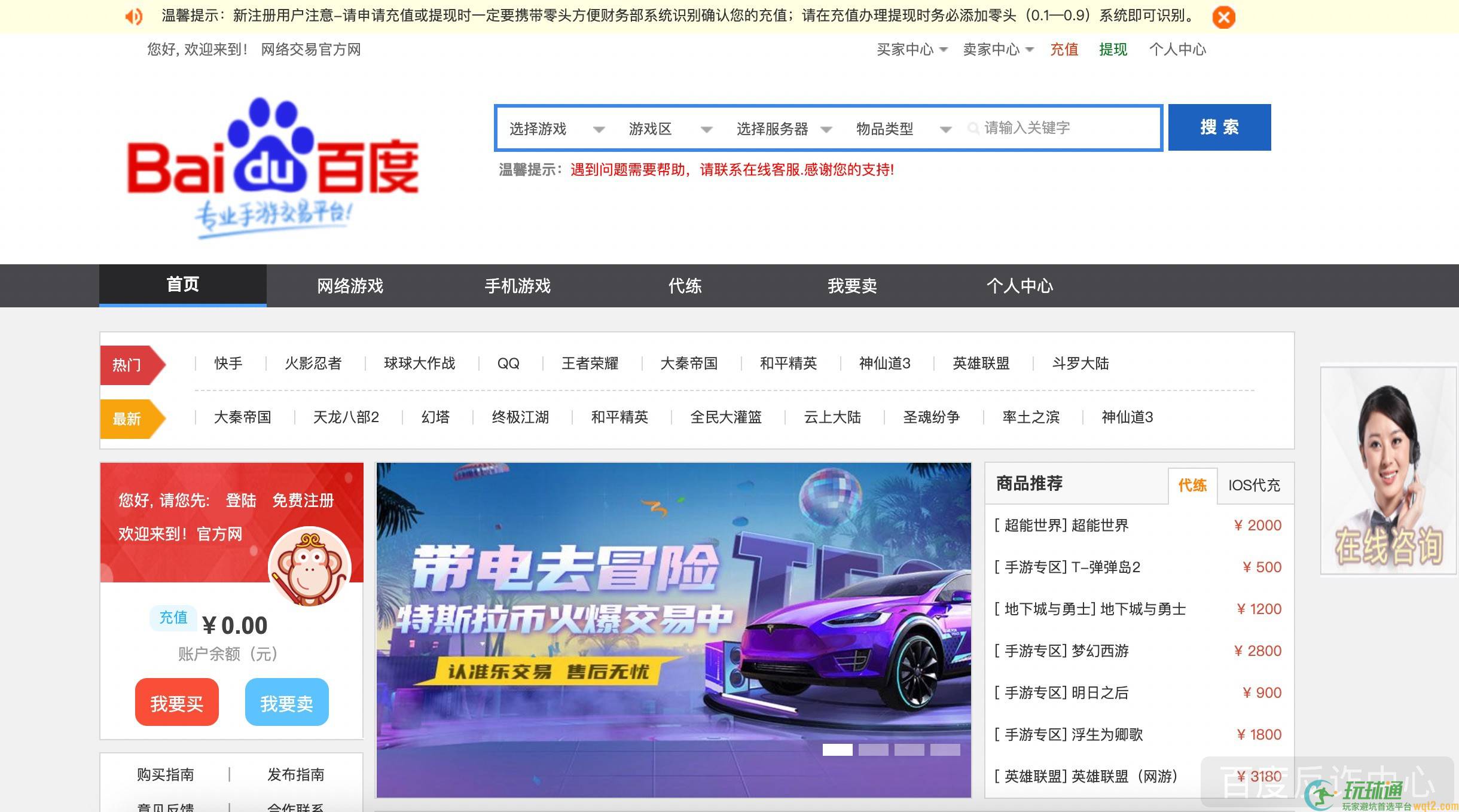Click 神仙道3 in the 热门 row

[884, 364]
